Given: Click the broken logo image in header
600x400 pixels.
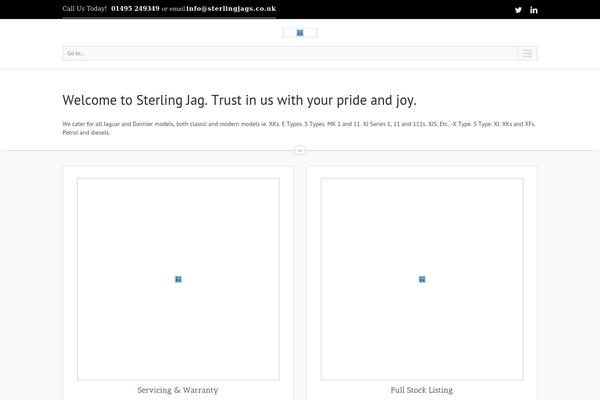Looking at the screenshot, I should (300, 33).
